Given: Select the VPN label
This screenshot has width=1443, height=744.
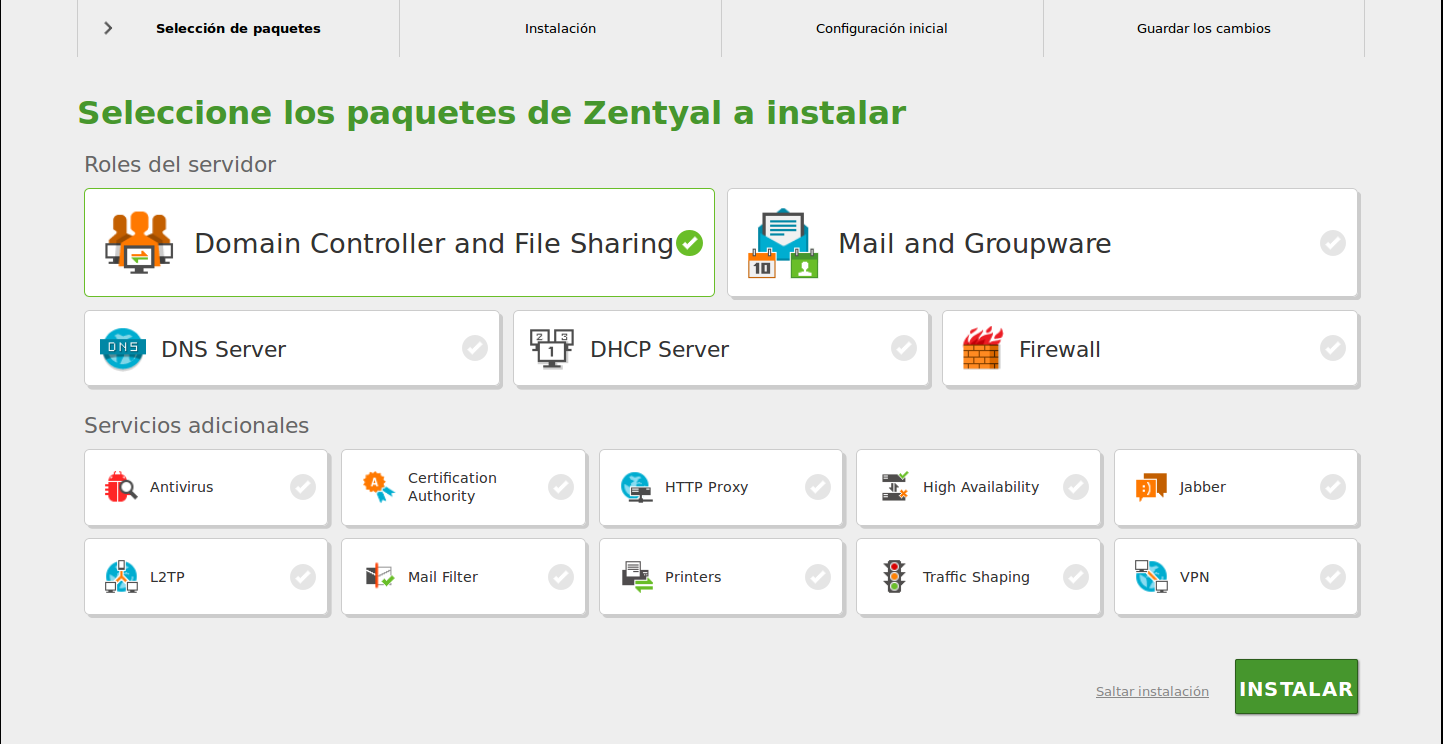Looking at the screenshot, I should 1195,577.
